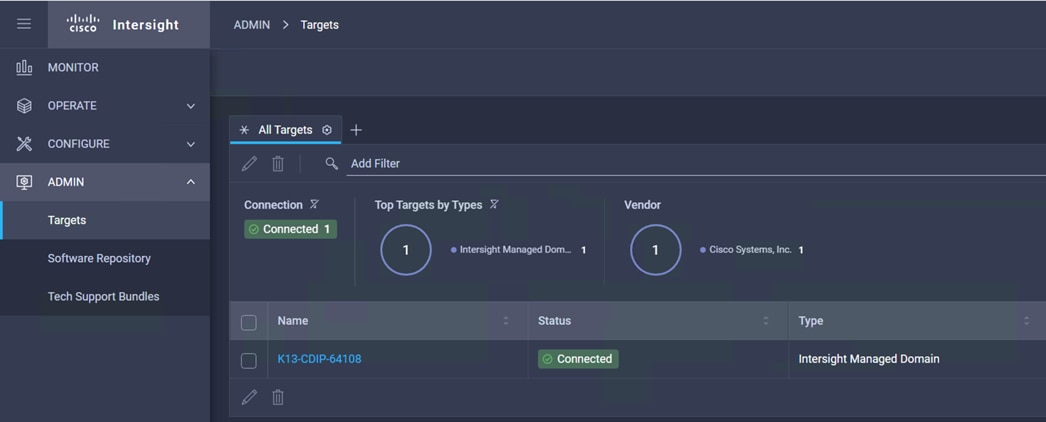
Task: Click the Cisco Intersight logo
Action: 123,25
